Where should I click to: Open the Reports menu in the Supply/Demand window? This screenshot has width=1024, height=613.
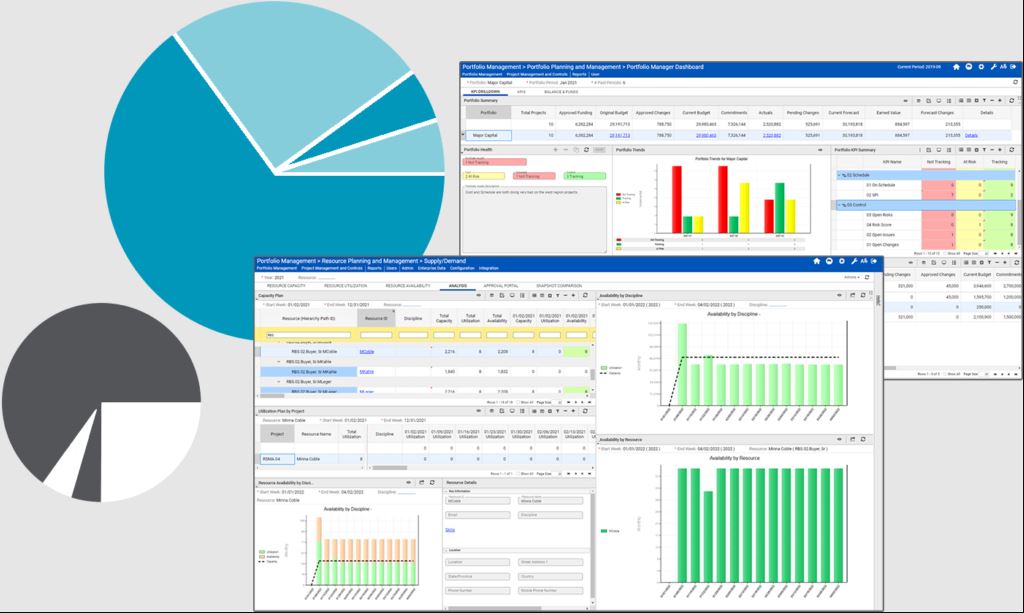click(374, 268)
